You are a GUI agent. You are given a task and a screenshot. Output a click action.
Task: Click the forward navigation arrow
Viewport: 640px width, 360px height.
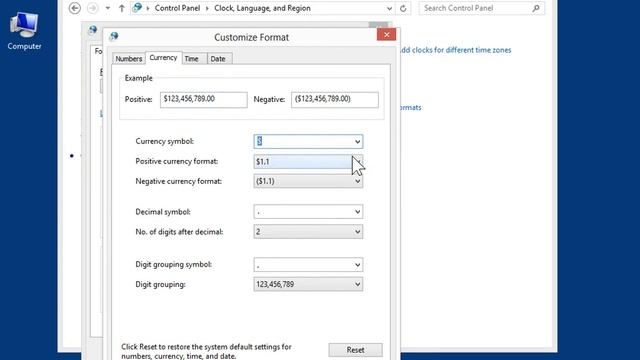(93, 8)
